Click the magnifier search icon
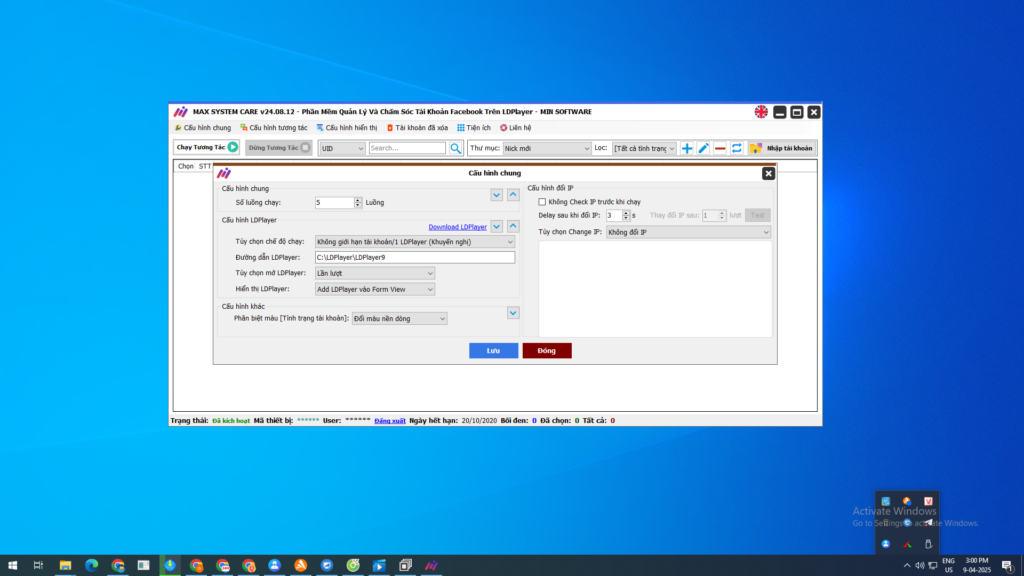Viewport: 1024px width, 576px height. tap(455, 148)
